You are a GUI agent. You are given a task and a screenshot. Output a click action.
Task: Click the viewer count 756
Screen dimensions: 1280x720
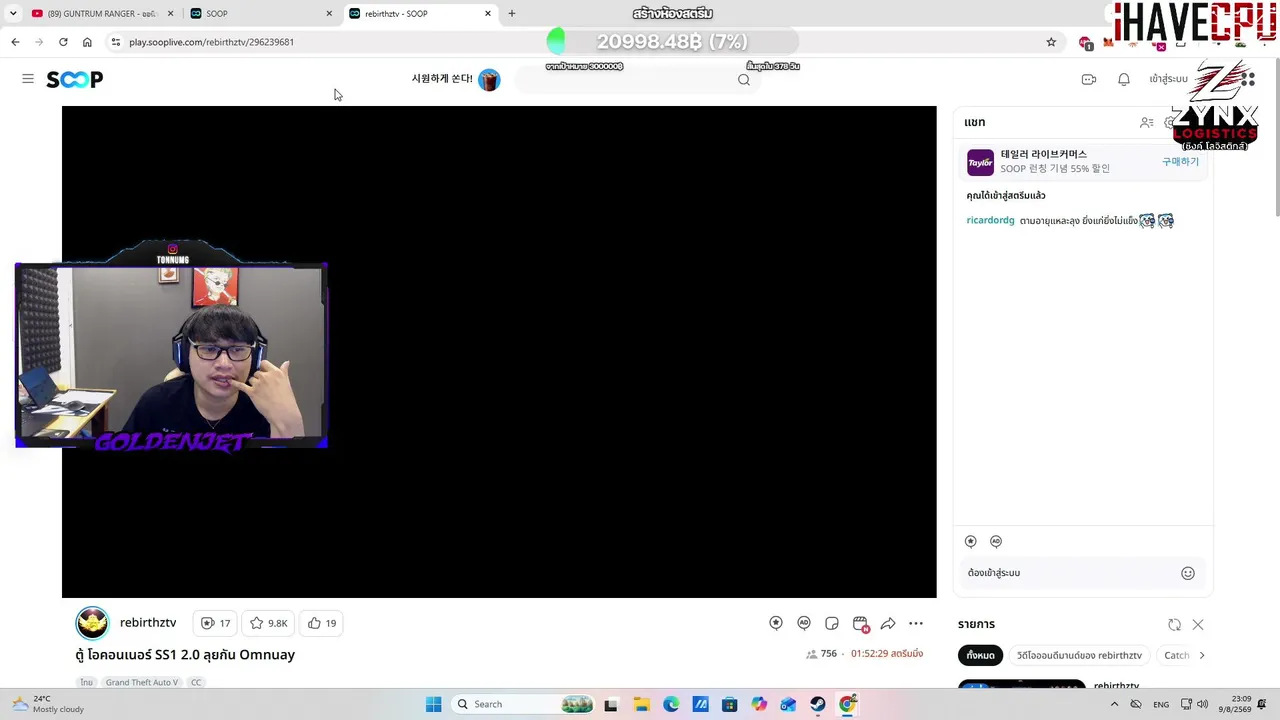coord(822,654)
